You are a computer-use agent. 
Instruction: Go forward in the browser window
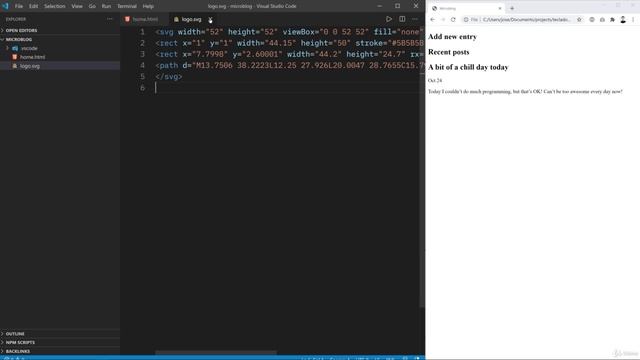pos(443,20)
